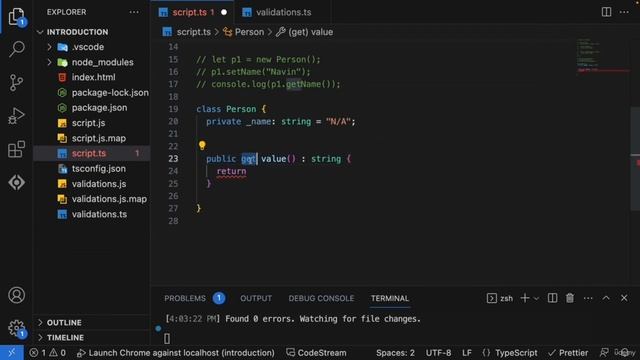
Task: Click Prettier status bar item
Action: tap(568, 353)
